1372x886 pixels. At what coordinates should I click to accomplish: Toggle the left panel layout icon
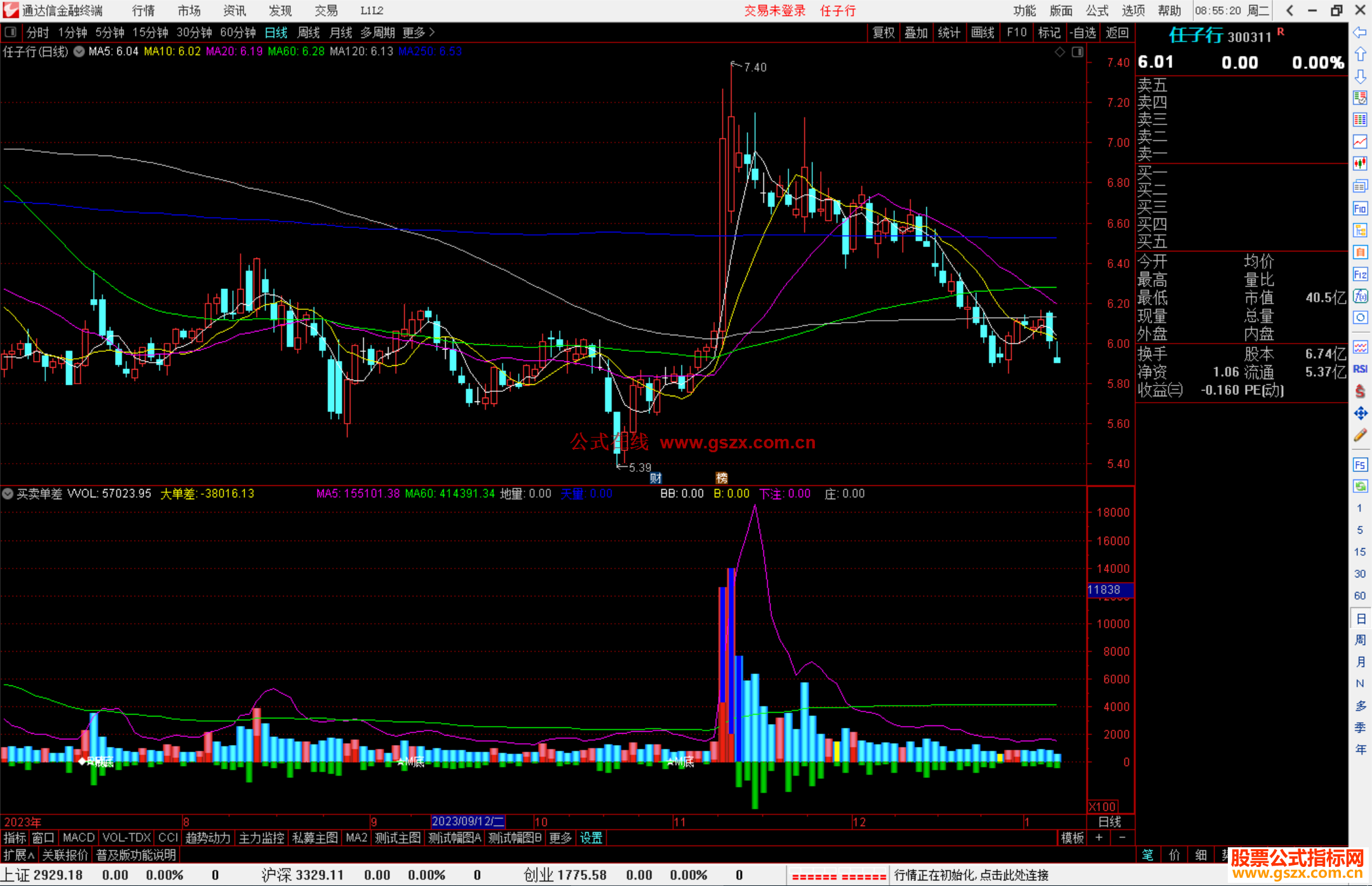pyautogui.click(x=11, y=32)
